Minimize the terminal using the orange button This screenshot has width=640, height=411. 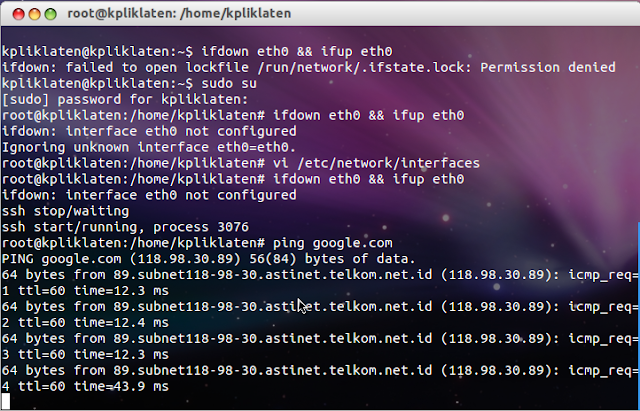(x=34, y=14)
